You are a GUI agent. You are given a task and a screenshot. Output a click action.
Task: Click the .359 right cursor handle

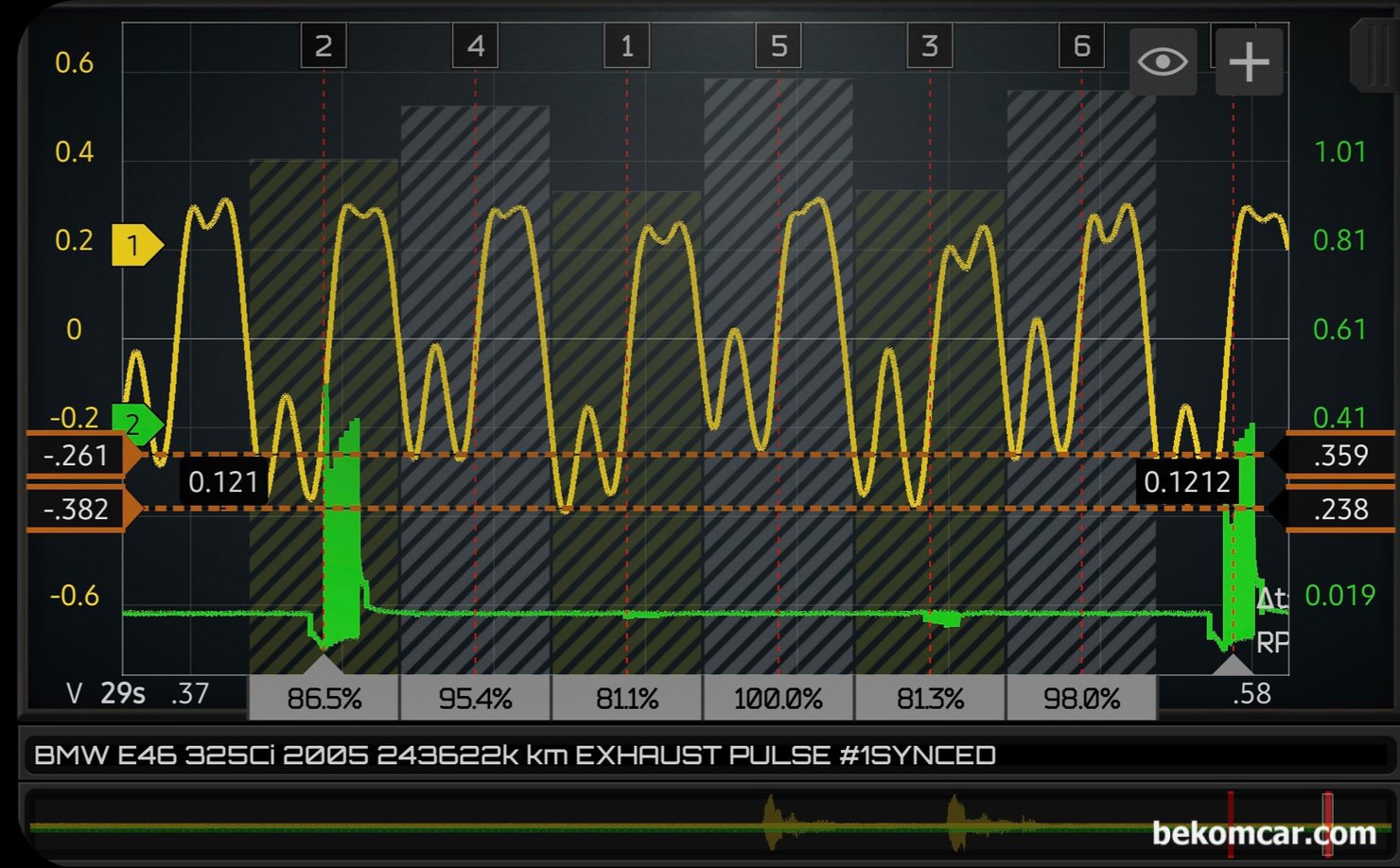click(1339, 456)
